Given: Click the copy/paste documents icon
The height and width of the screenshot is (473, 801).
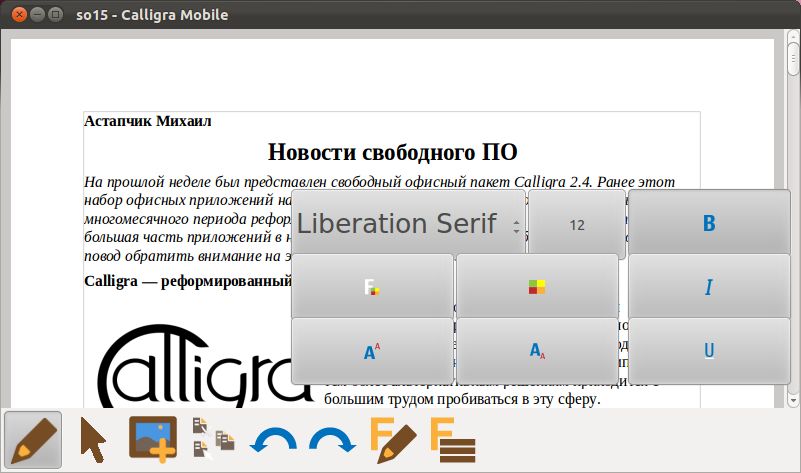Looking at the screenshot, I should tap(214, 438).
